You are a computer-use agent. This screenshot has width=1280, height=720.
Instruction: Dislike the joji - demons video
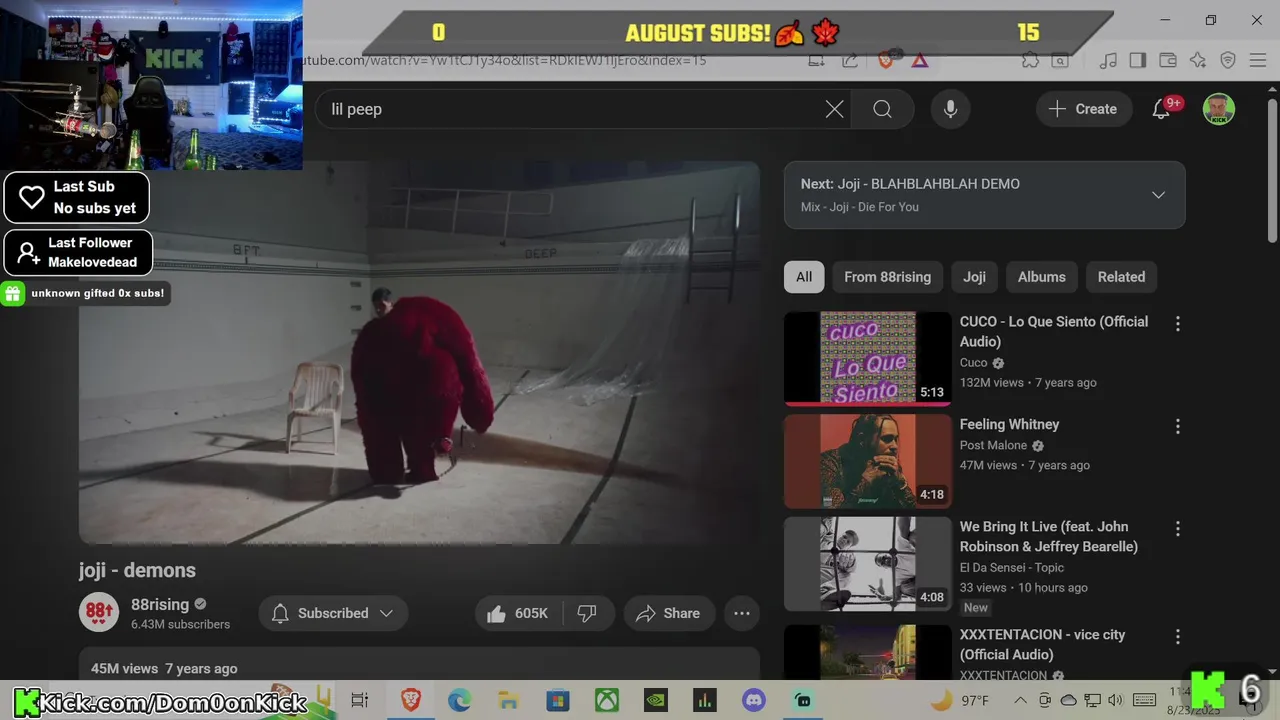point(587,613)
